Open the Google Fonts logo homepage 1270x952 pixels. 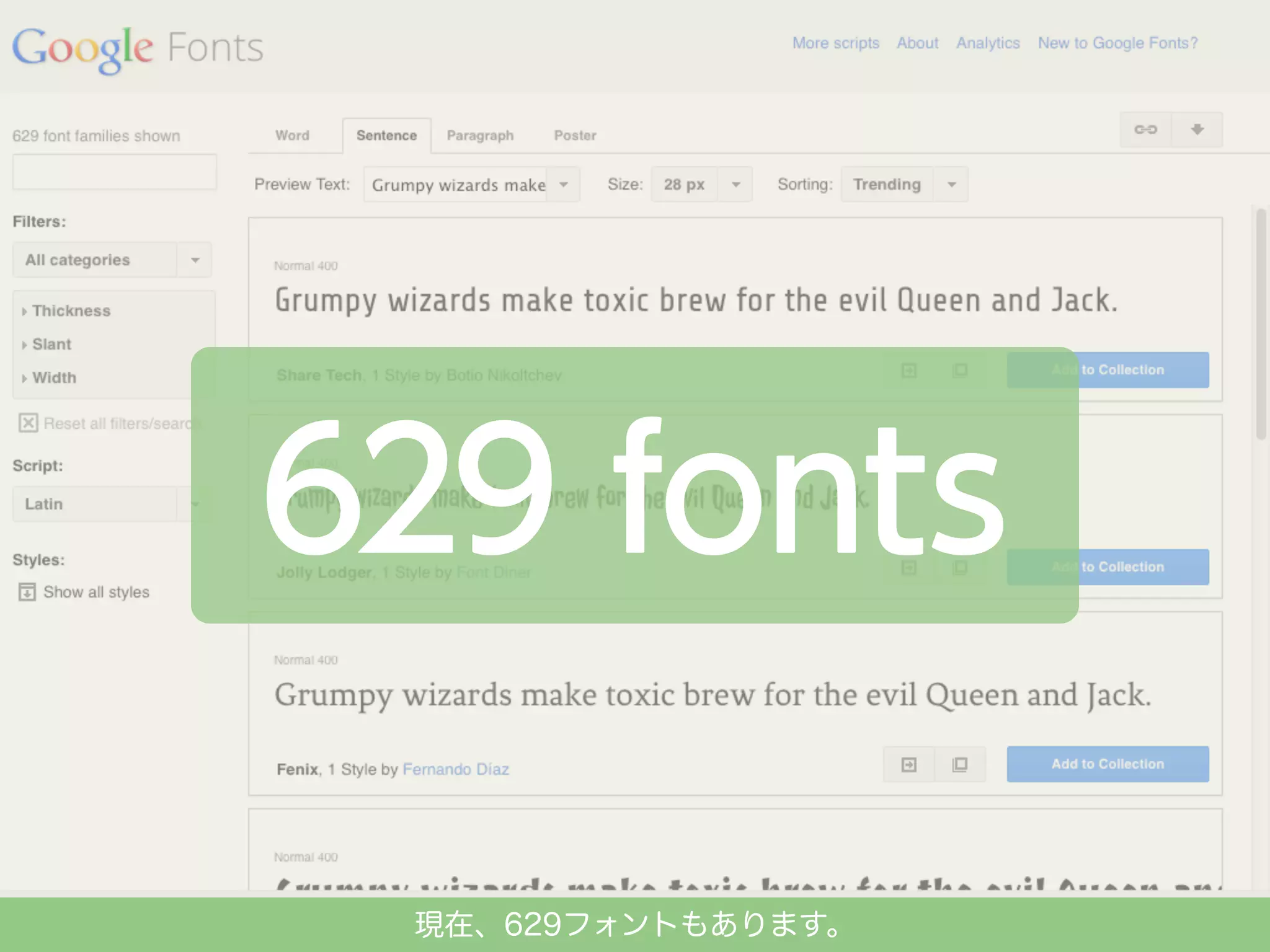(x=138, y=48)
